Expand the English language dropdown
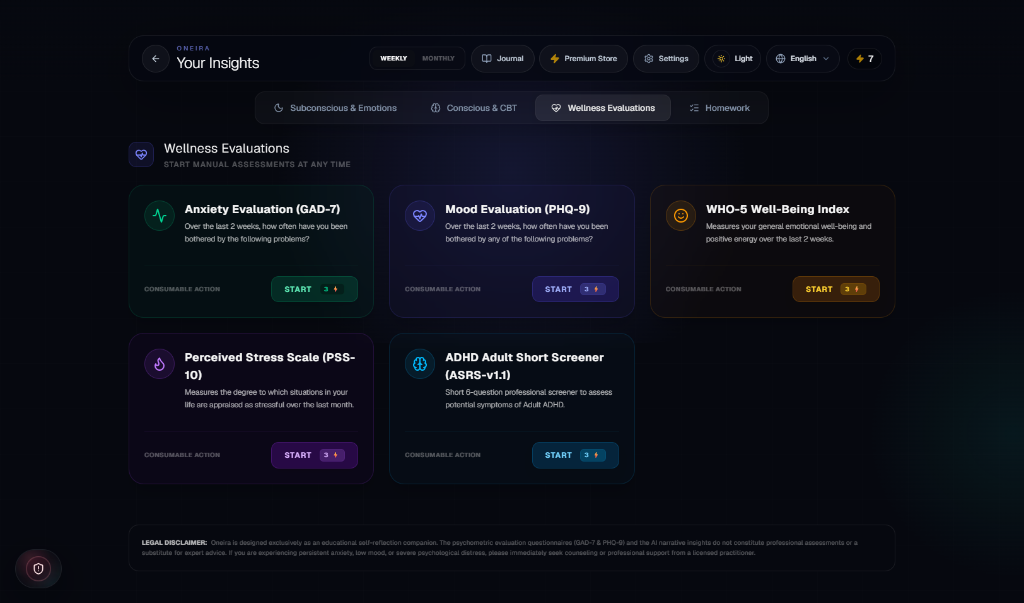The width and height of the screenshot is (1024, 603). [803, 59]
